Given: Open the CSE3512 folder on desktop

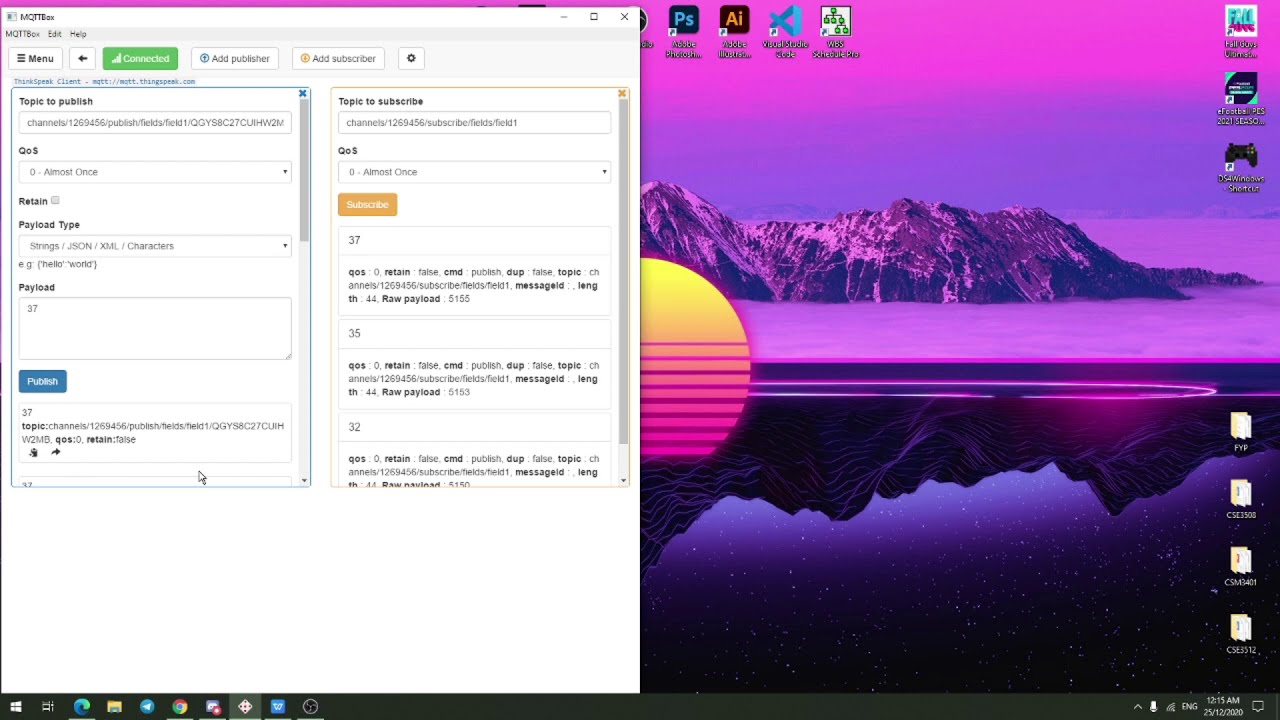Looking at the screenshot, I should tap(1241, 634).
